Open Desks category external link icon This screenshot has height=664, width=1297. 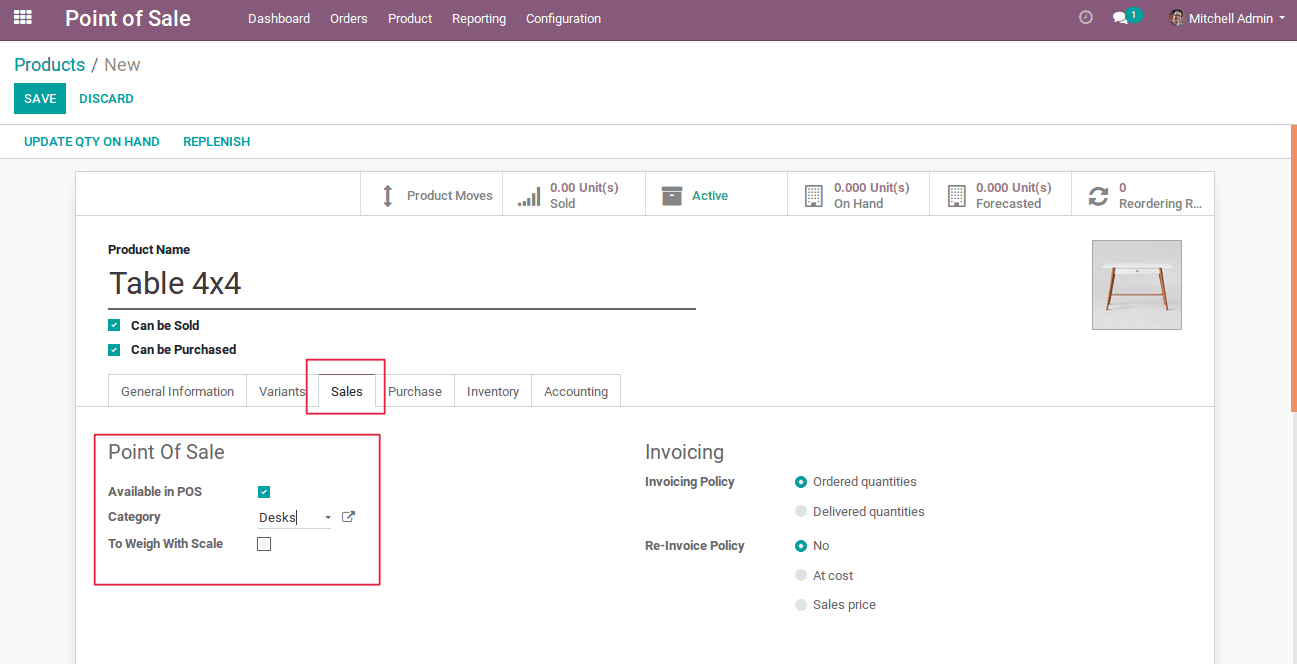click(x=348, y=517)
